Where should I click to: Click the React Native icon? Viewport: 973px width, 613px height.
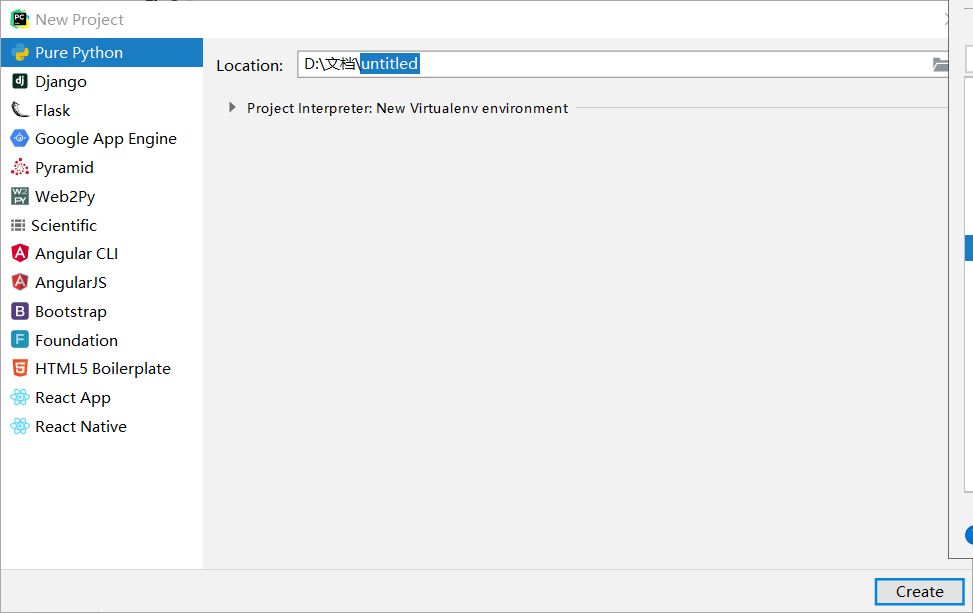pos(20,427)
